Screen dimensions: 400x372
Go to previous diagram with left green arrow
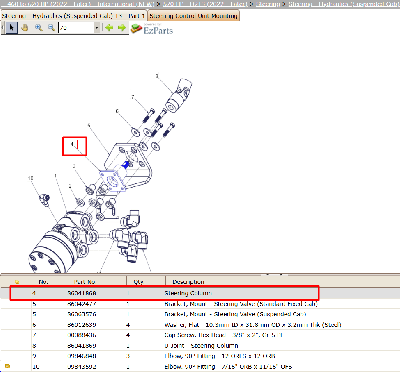109,28
